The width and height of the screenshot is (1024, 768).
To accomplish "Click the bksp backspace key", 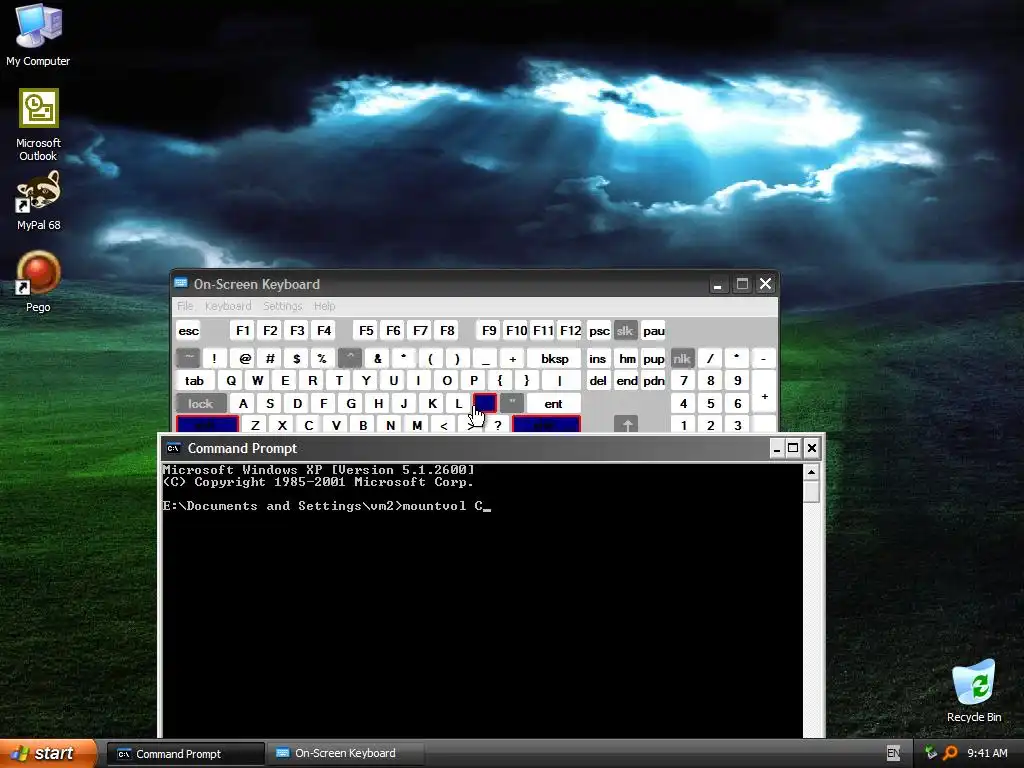I will click(554, 359).
